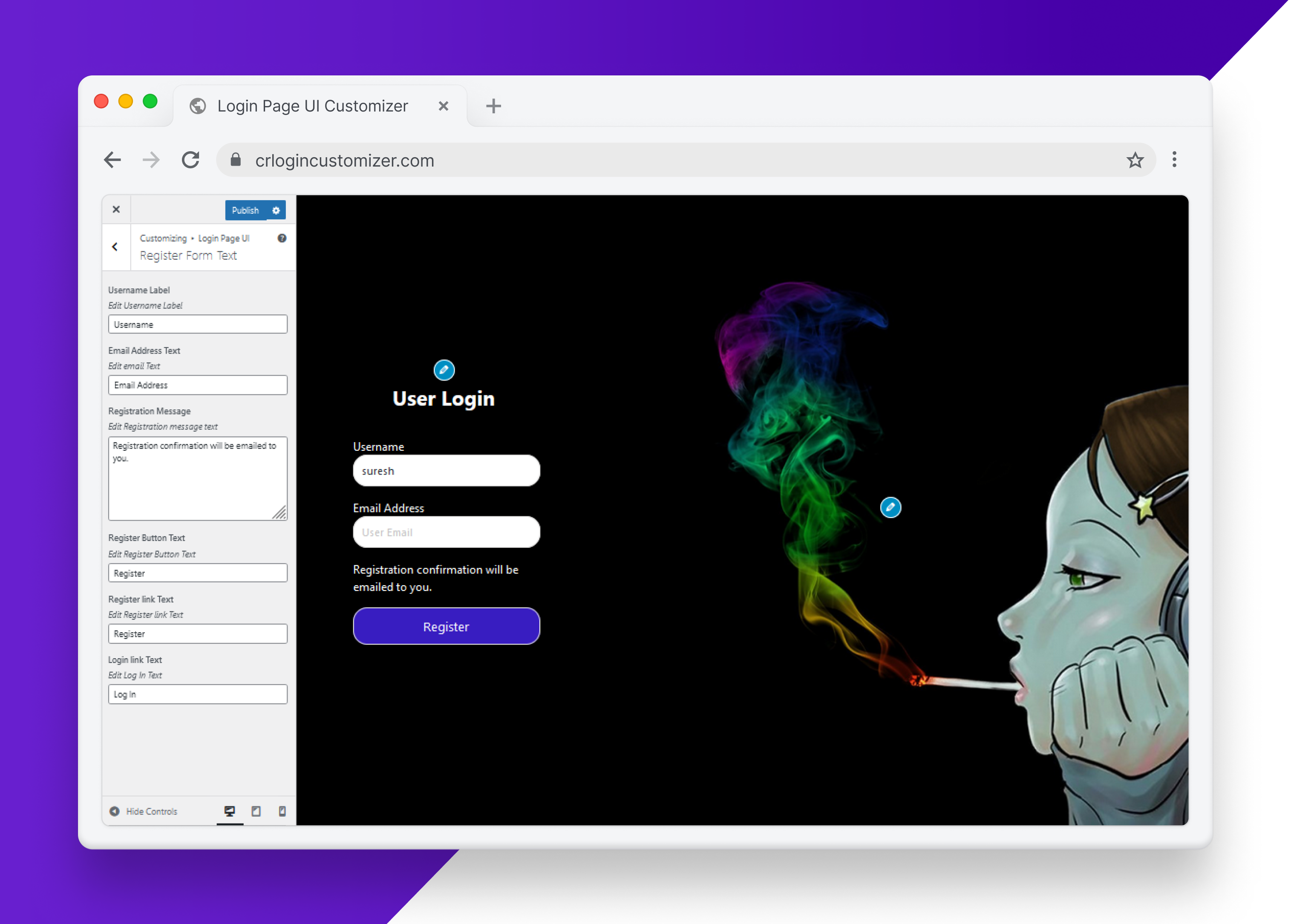Go back to the Login Page UI panel
The height and width of the screenshot is (924, 1291).
[x=115, y=247]
